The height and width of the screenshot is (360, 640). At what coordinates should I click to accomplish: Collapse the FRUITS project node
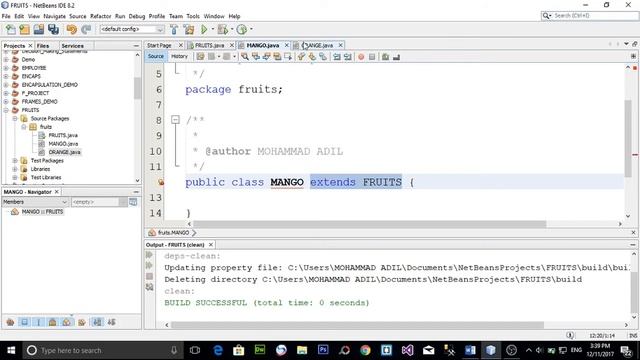point(6,110)
